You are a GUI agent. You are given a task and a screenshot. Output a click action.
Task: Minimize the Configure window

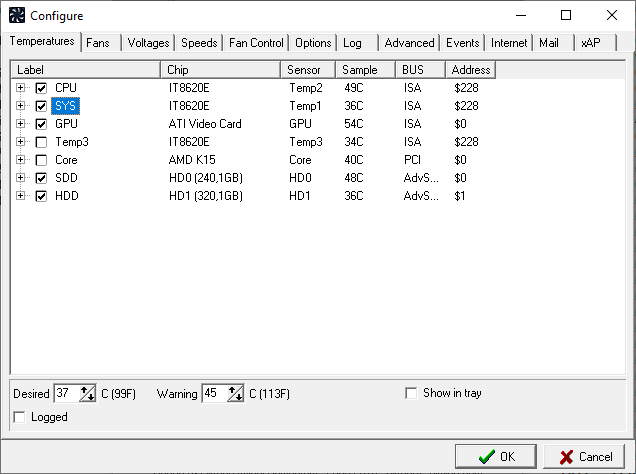coord(521,15)
